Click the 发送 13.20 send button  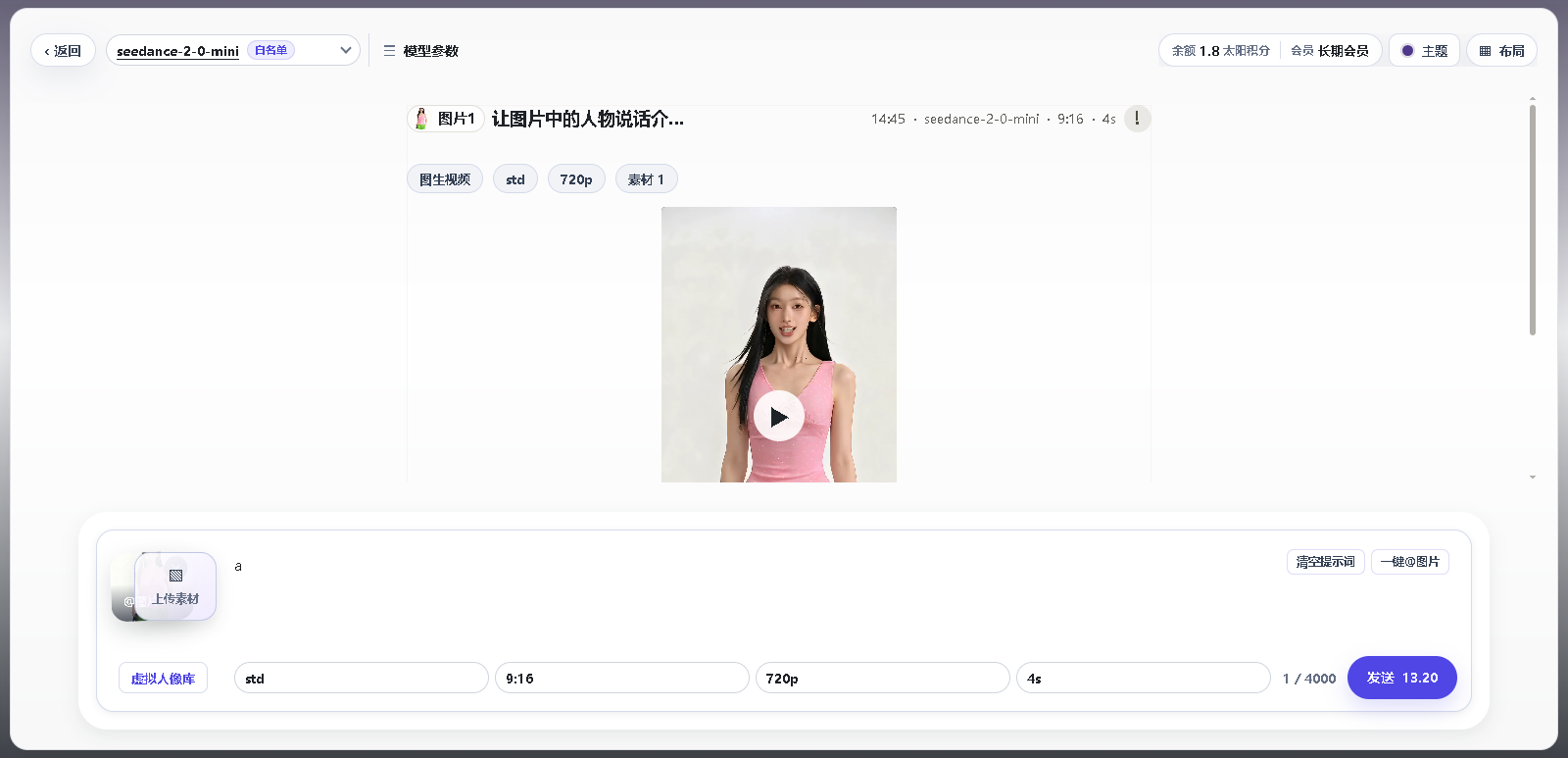click(1401, 678)
